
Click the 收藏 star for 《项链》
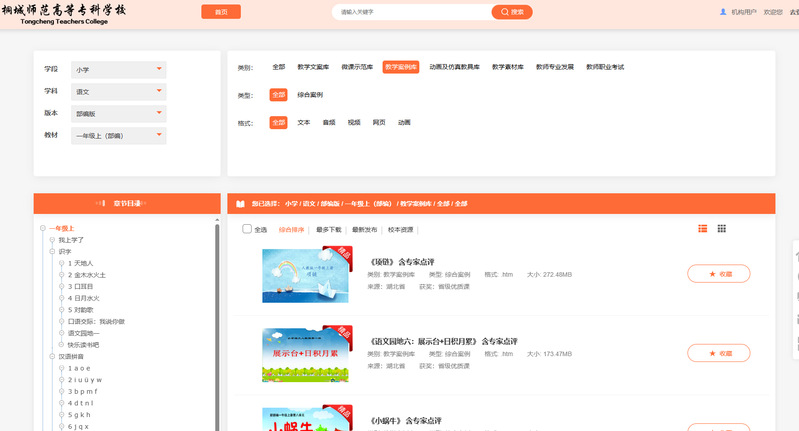pyautogui.click(x=718, y=273)
